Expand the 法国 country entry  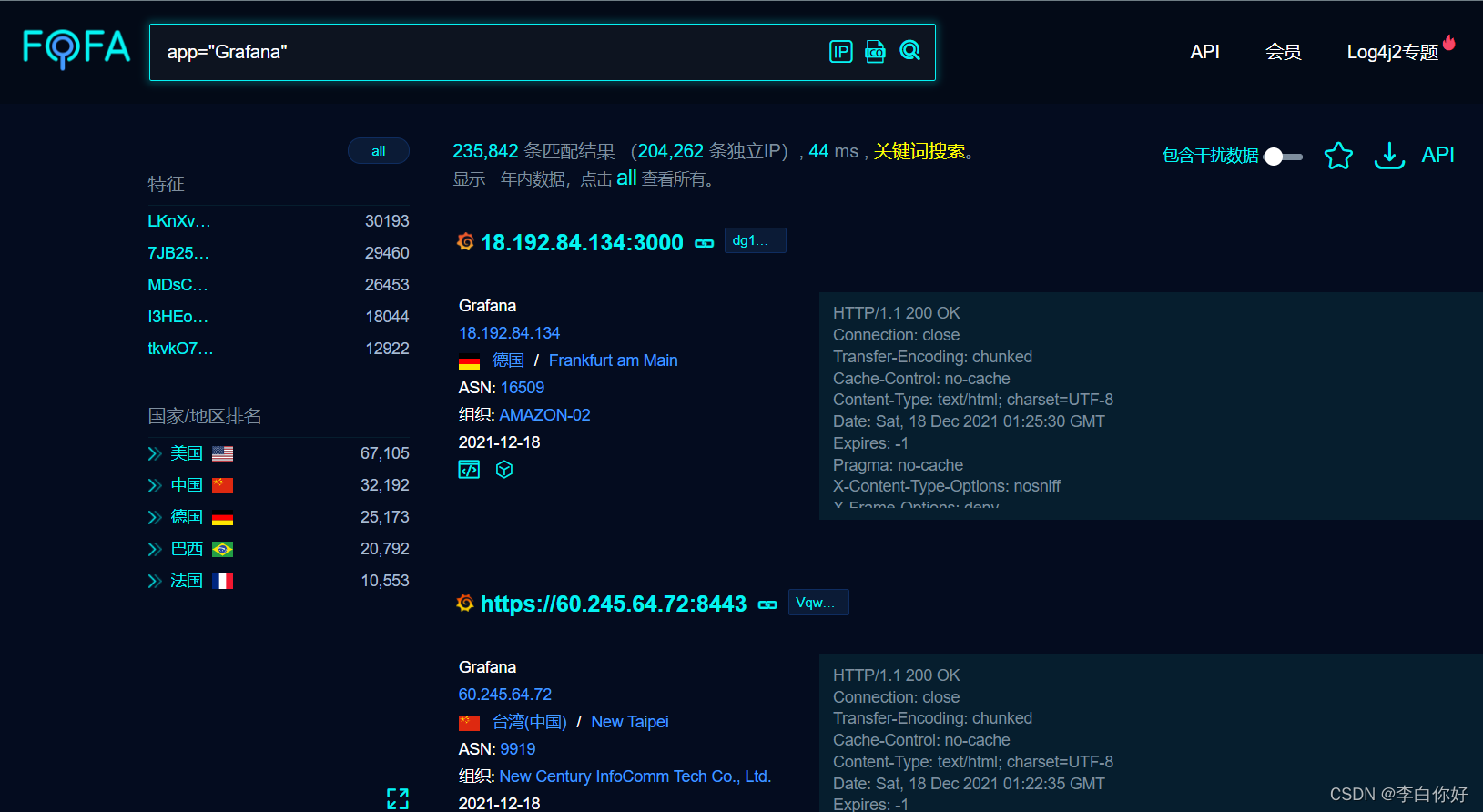(x=155, y=581)
